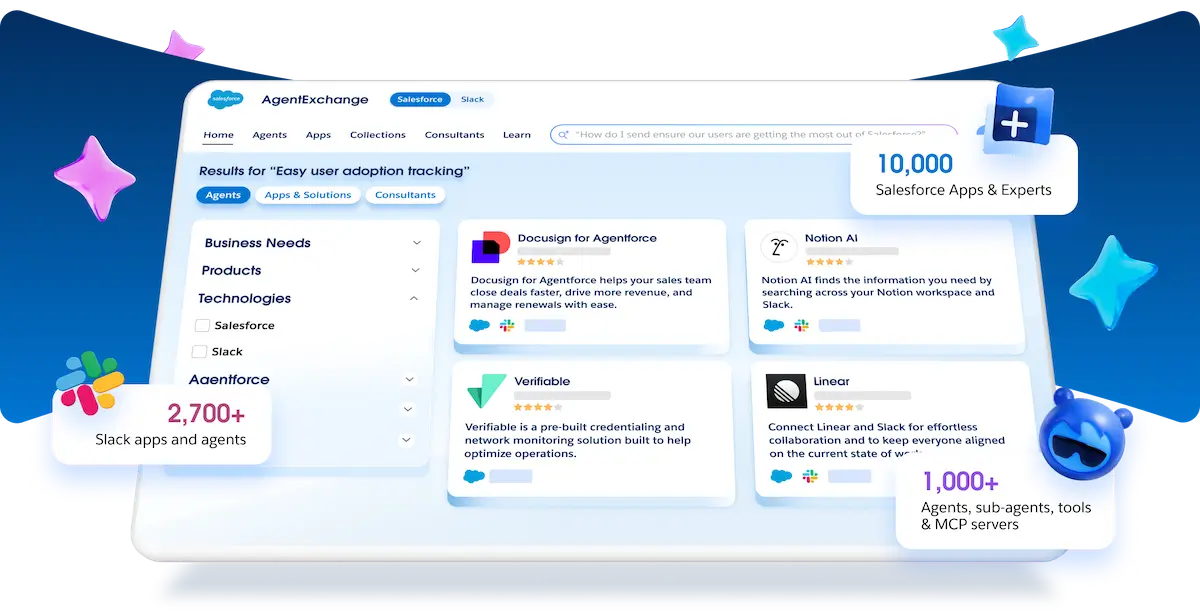The height and width of the screenshot is (614, 1200).
Task: Check the Salesforce technology checkbox
Action: click(202, 326)
